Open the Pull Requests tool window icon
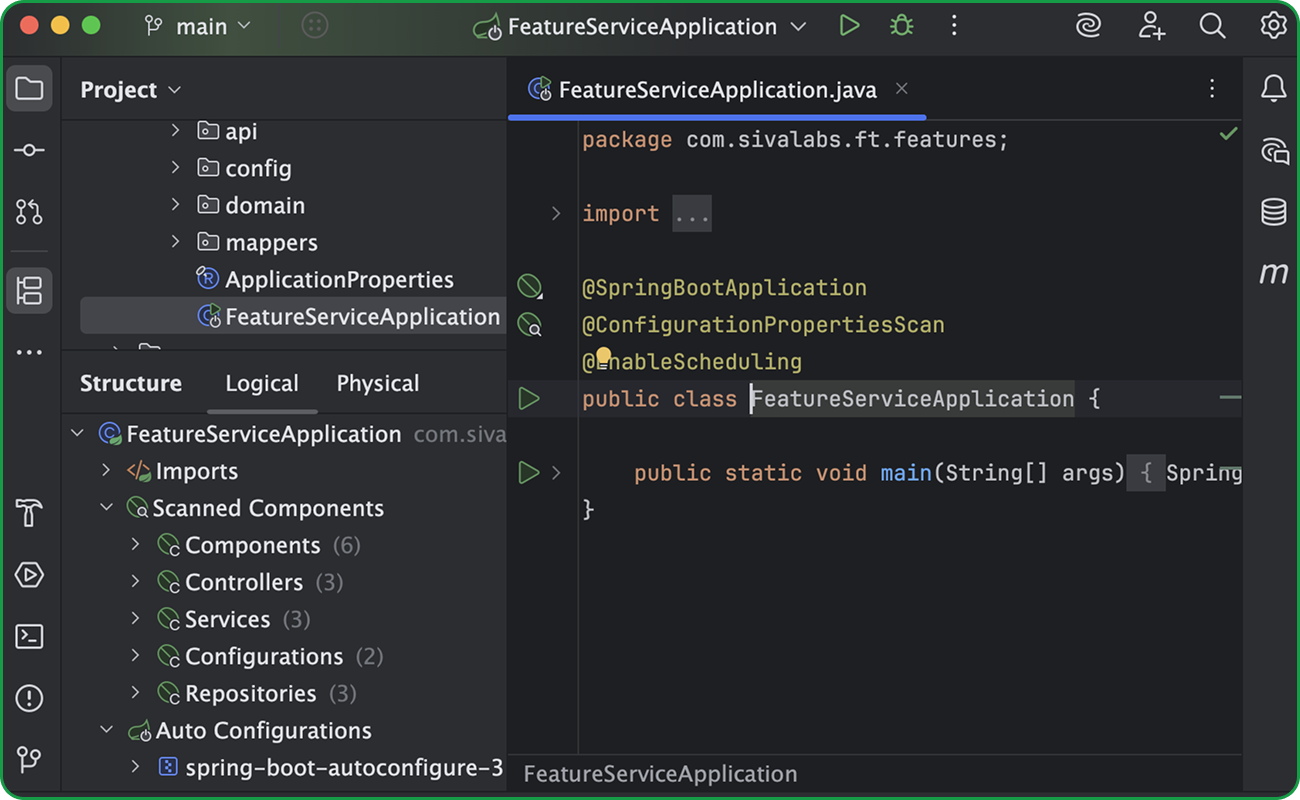 29,212
